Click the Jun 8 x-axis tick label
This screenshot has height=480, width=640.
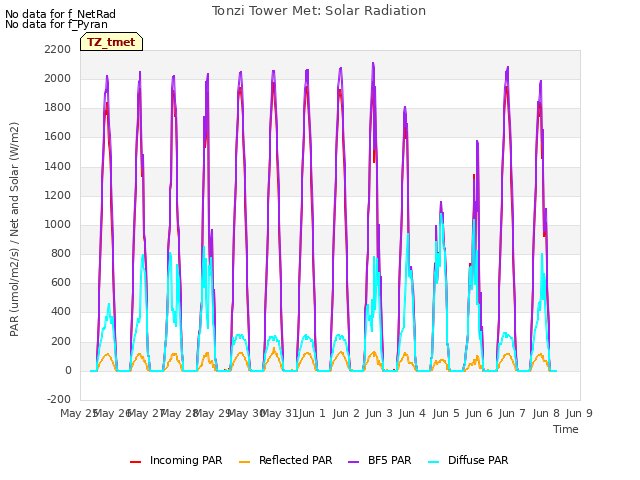point(546,413)
